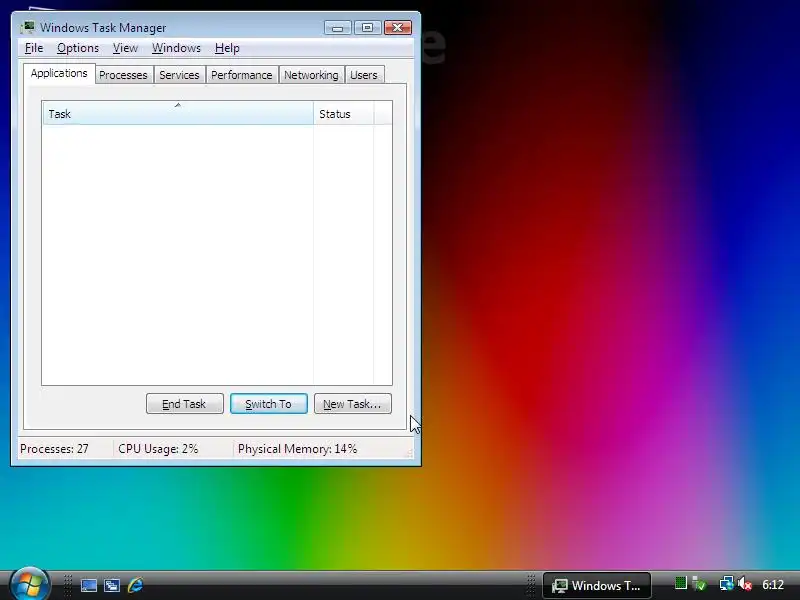Open the Windows menu
The width and height of the screenshot is (800, 600).
(x=176, y=48)
